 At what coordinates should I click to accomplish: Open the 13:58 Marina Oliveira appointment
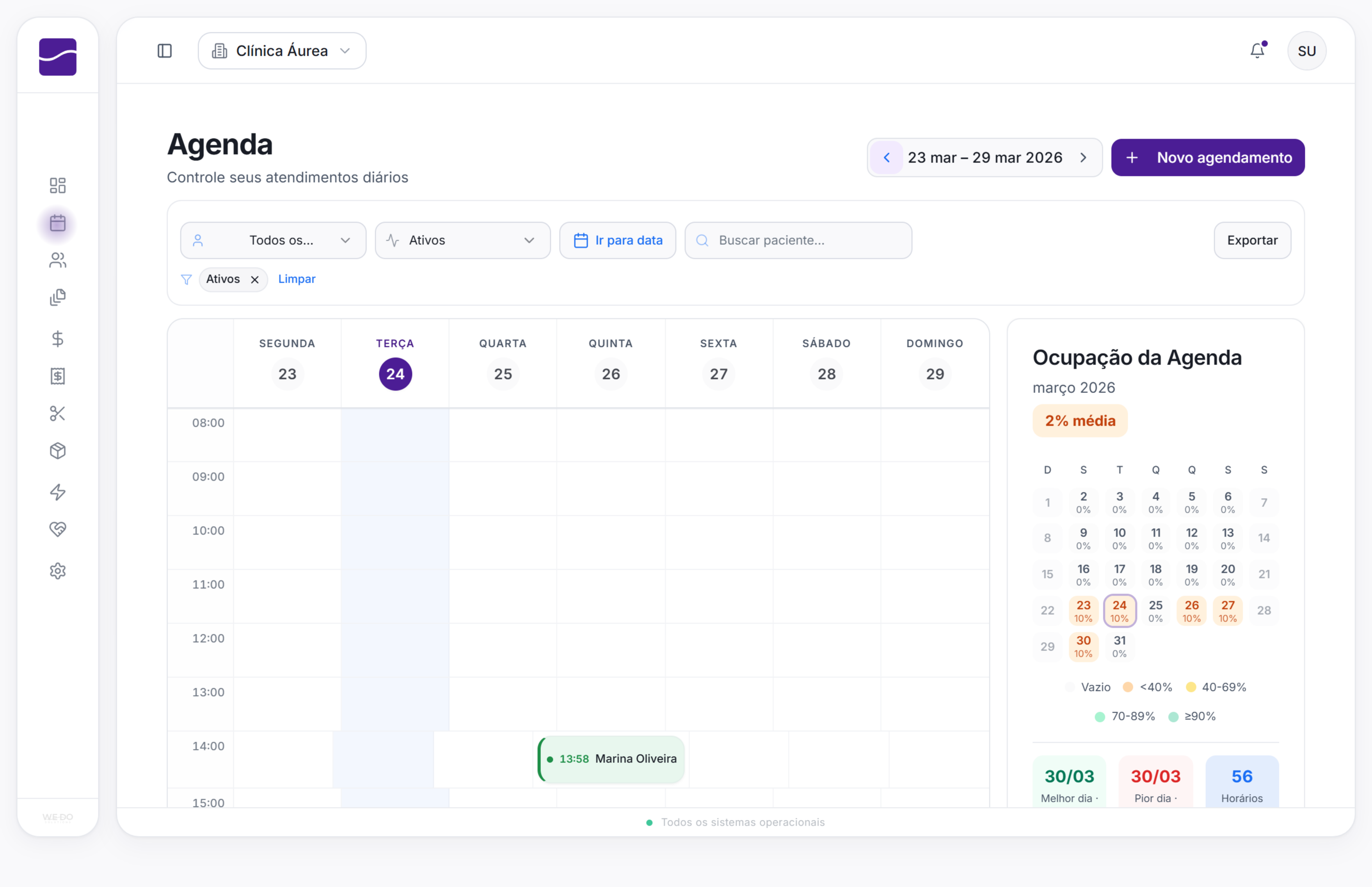point(611,759)
